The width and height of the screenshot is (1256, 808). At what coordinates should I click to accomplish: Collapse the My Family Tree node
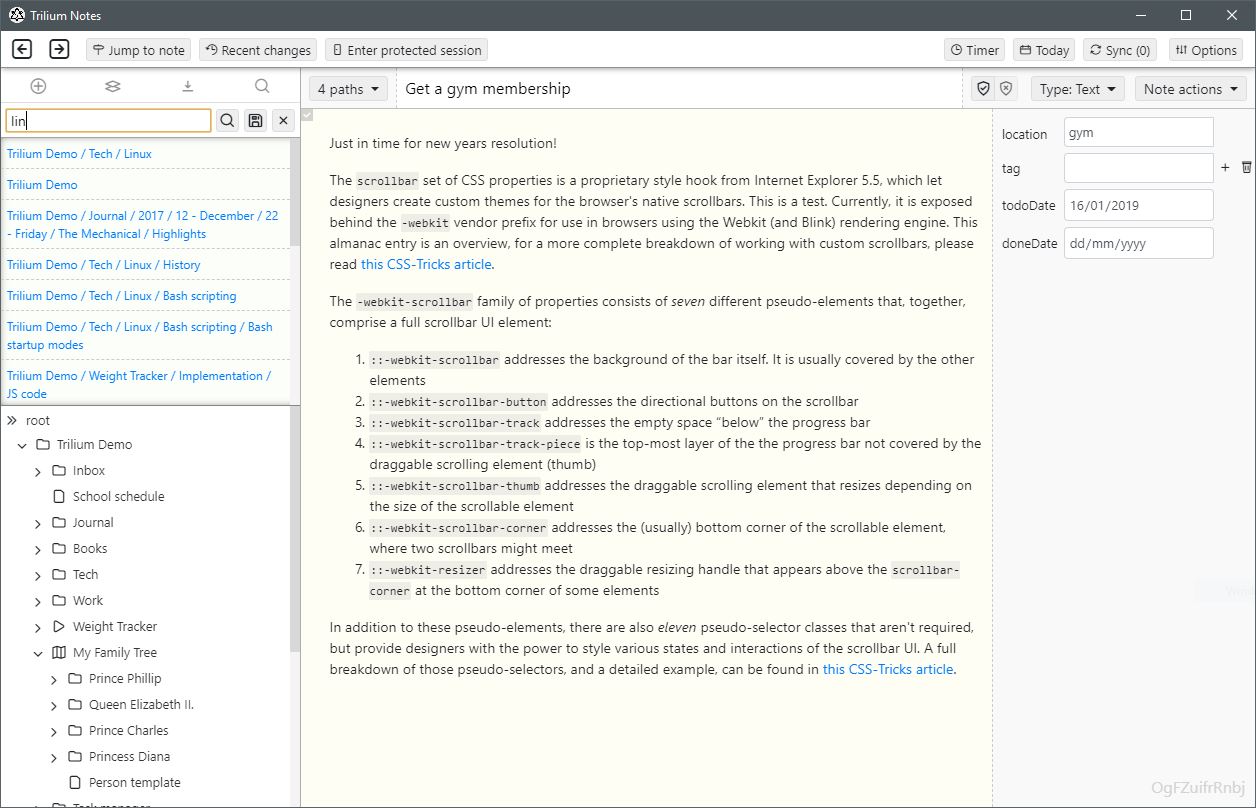pyautogui.click(x=38, y=653)
